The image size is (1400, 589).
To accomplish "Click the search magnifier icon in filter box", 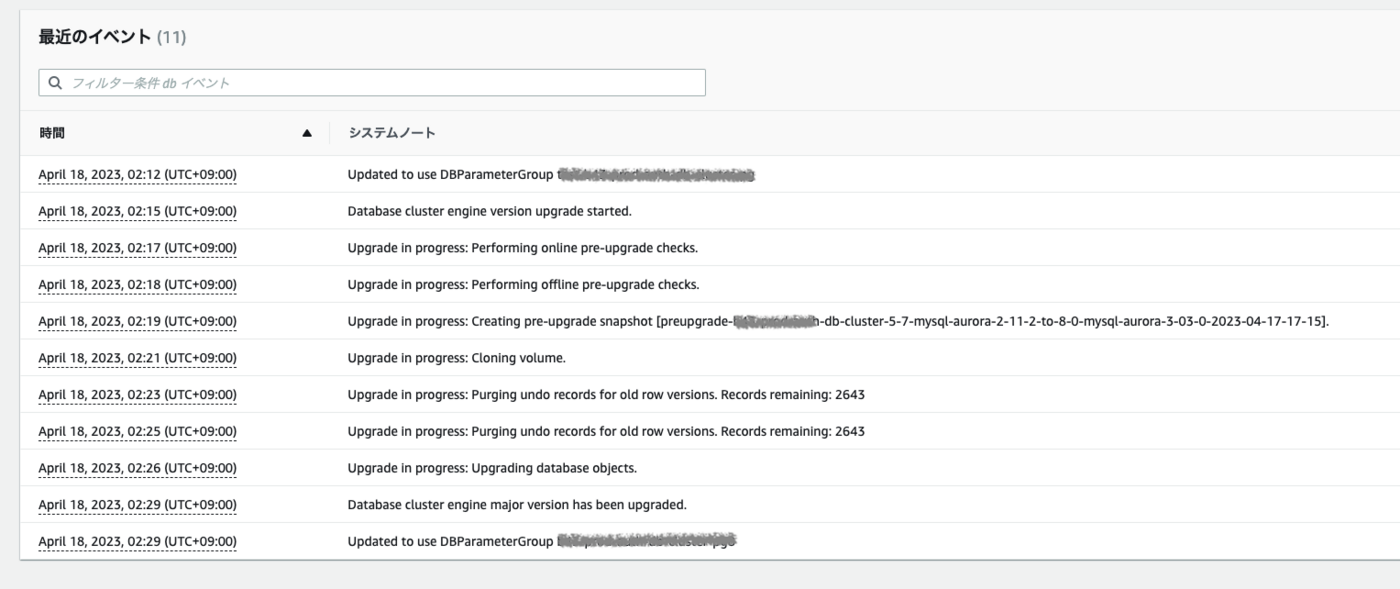I will click(55, 83).
